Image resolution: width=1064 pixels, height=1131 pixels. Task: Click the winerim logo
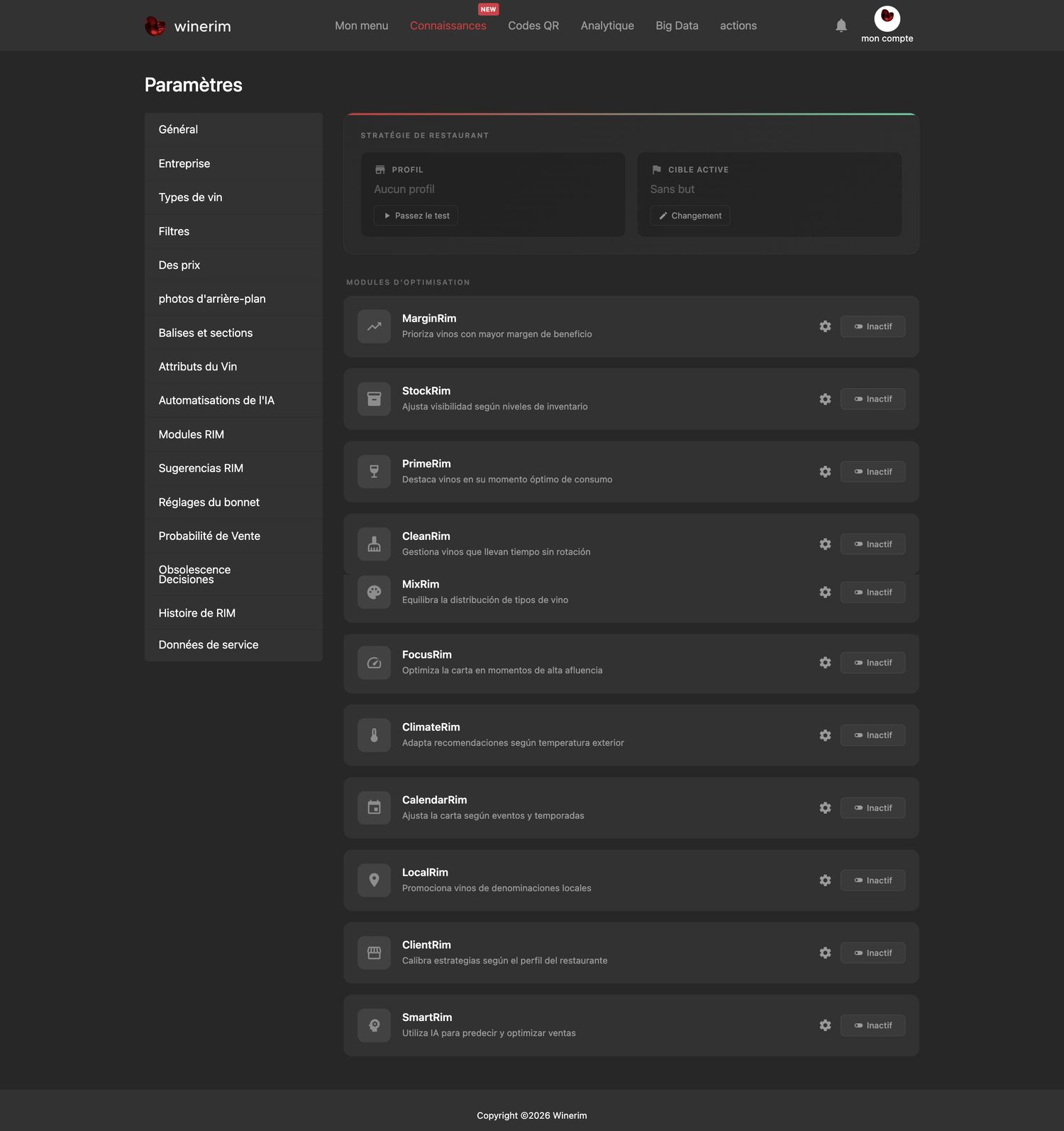(x=188, y=26)
